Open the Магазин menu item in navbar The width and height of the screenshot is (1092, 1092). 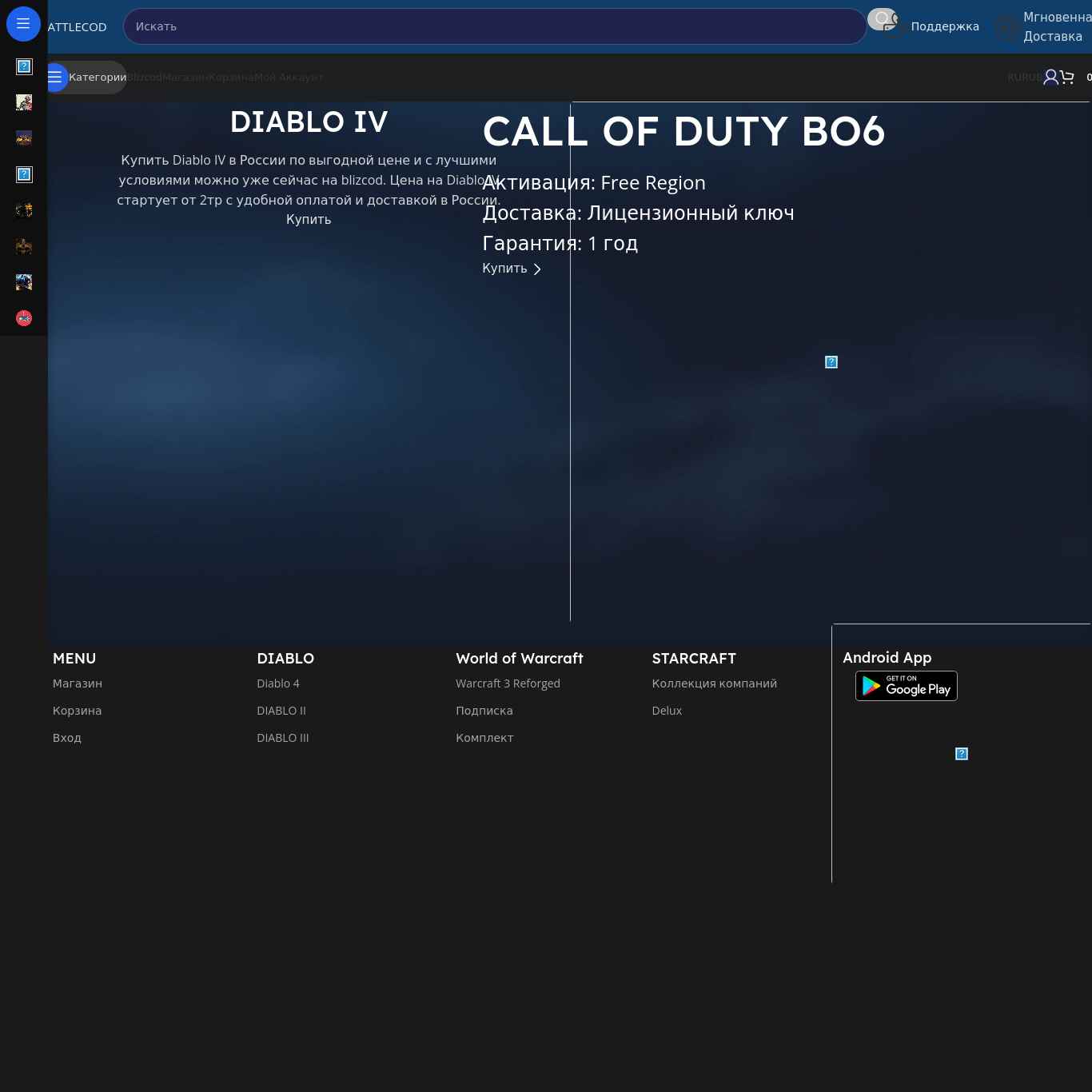click(185, 78)
